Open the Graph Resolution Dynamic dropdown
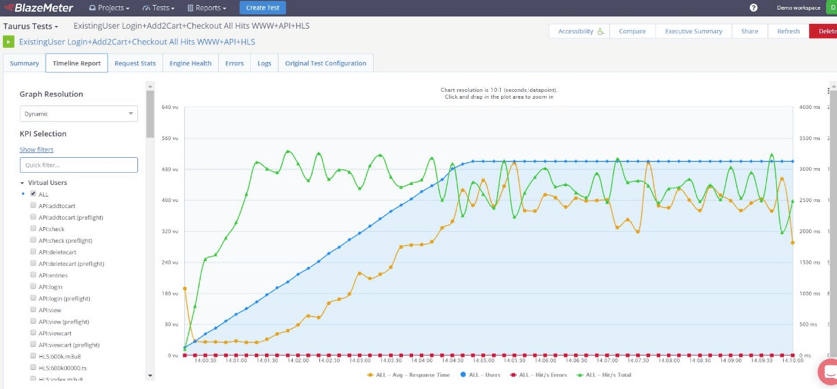The height and width of the screenshot is (389, 837). tap(78, 114)
